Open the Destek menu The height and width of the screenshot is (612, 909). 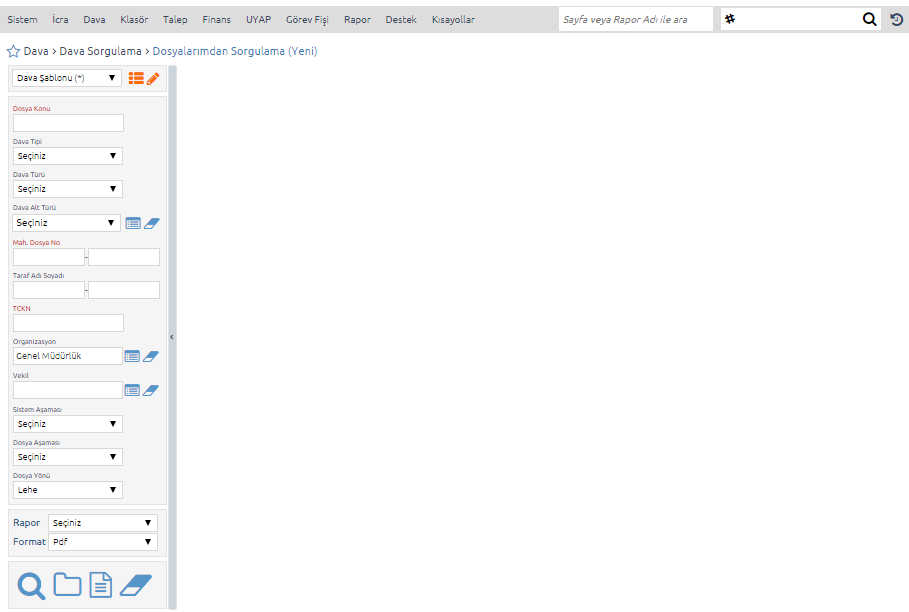click(401, 20)
